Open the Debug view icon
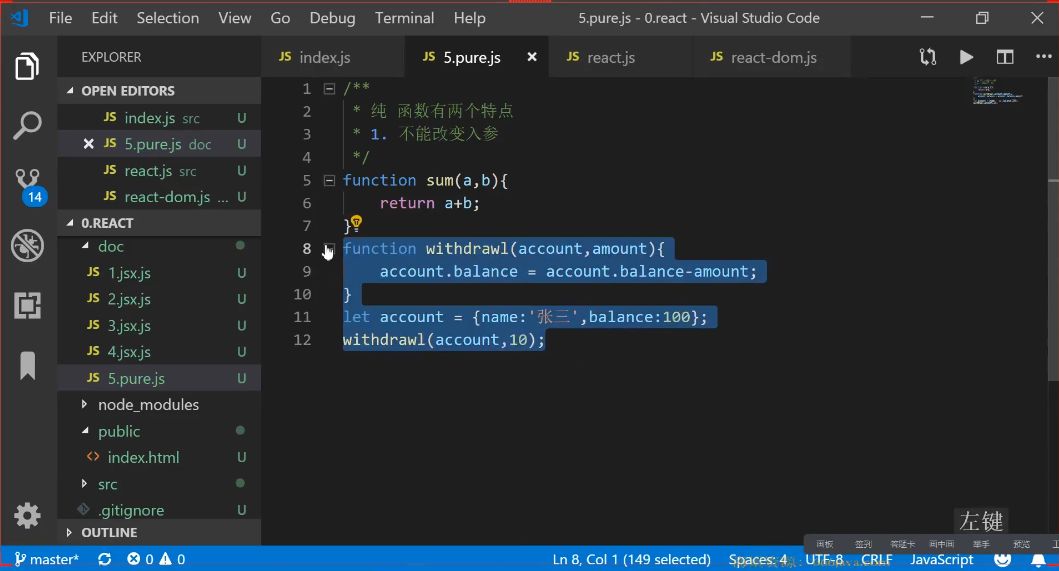 click(x=27, y=245)
